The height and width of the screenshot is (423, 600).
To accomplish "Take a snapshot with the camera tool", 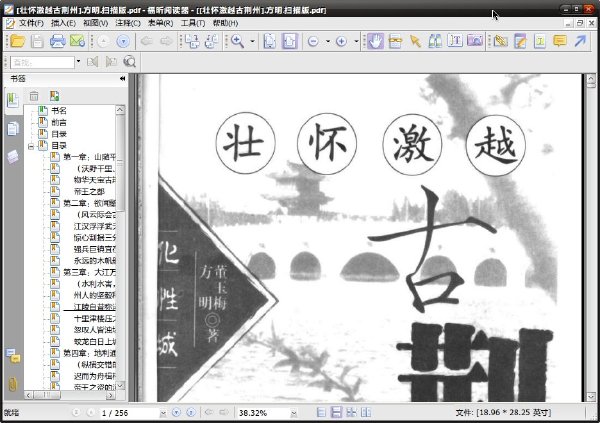I will click(x=475, y=41).
